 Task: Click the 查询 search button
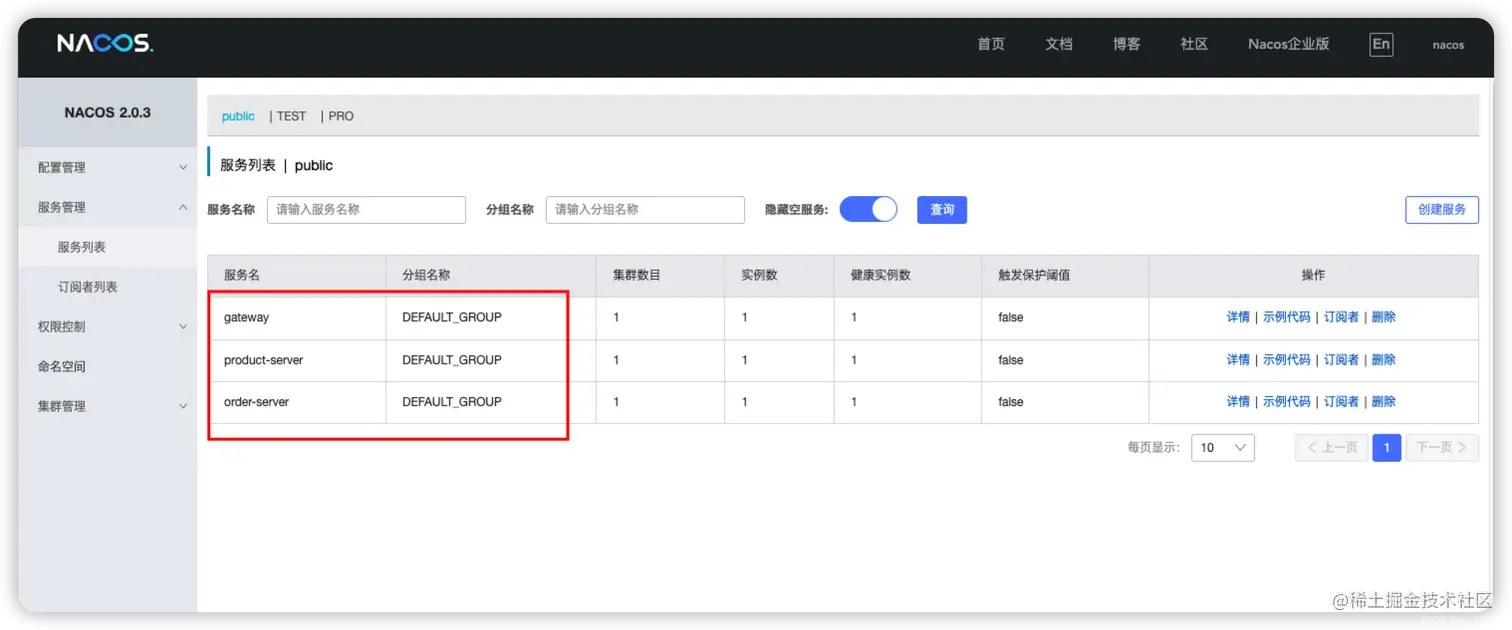942,209
